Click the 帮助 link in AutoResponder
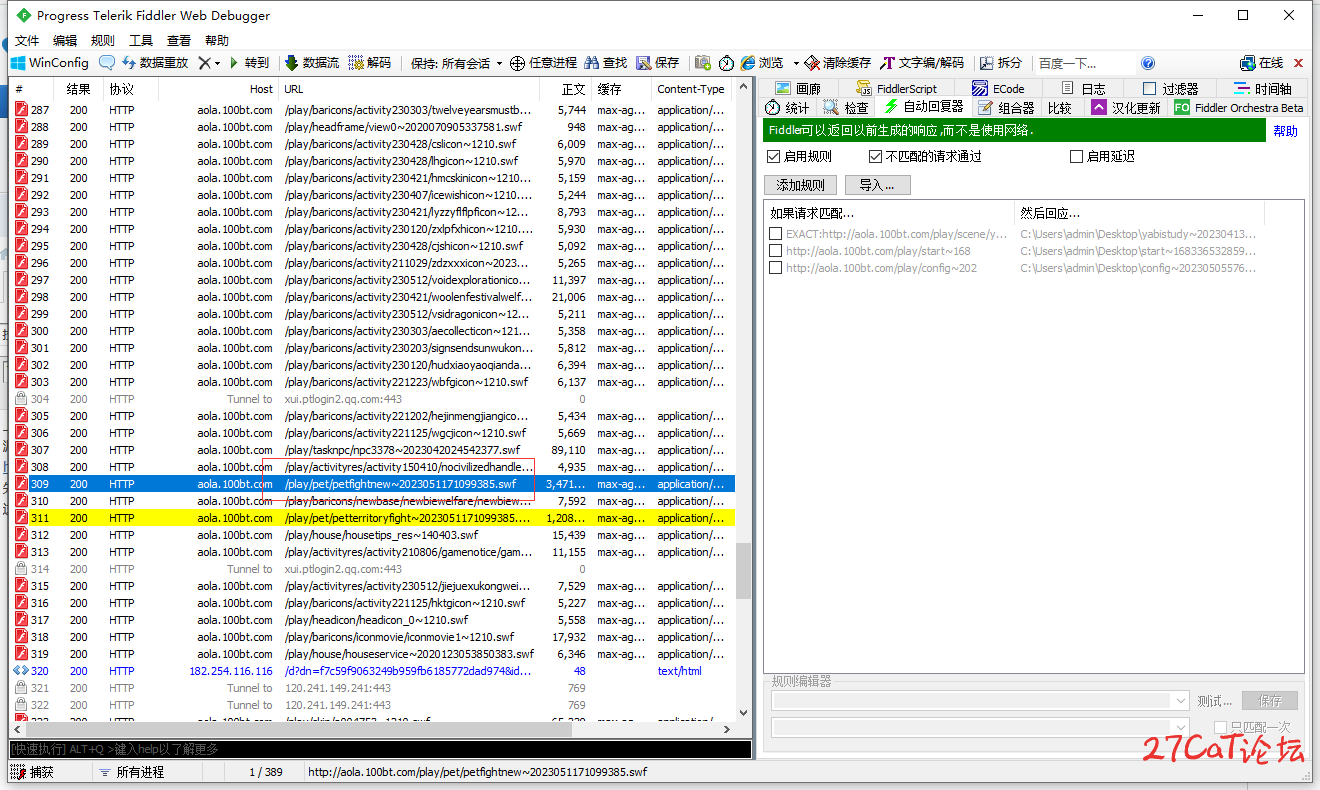Viewport: 1320px width, 790px height. click(1286, 131)
